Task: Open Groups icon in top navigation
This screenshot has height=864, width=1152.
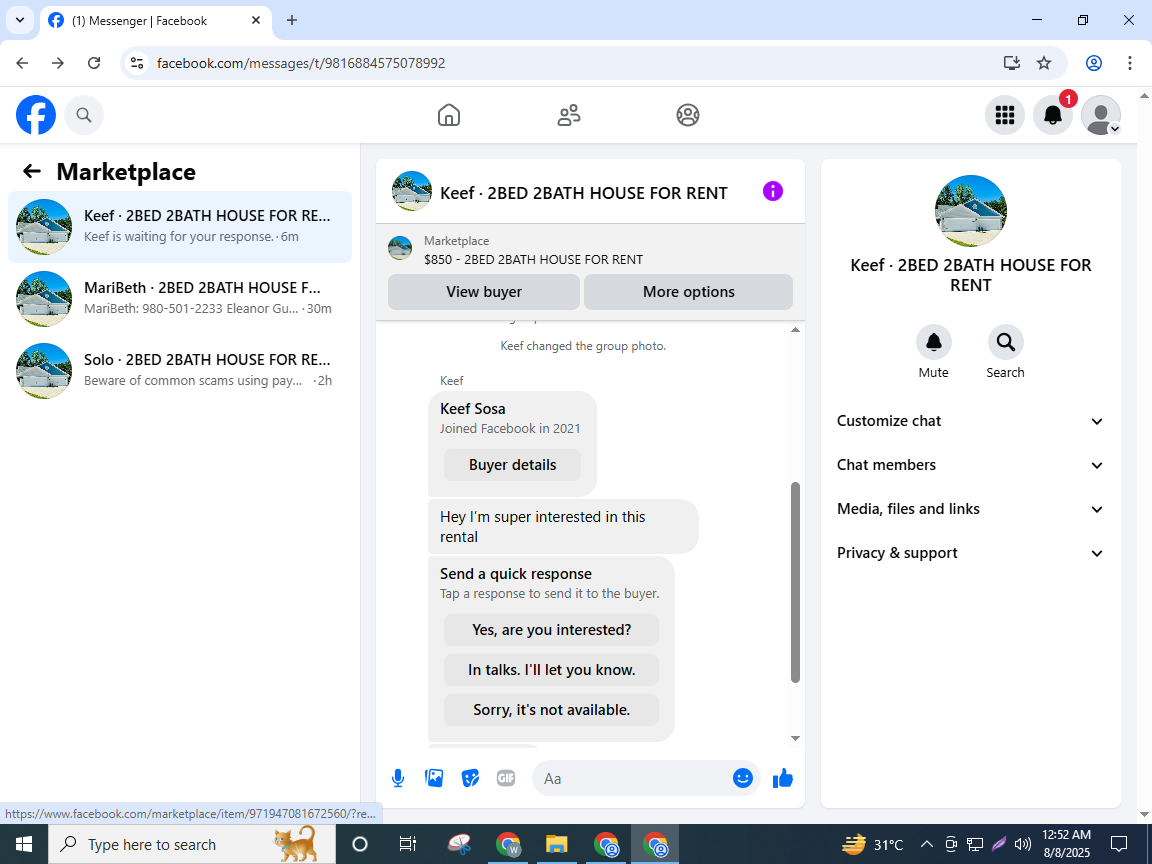Action: (688, 115)
